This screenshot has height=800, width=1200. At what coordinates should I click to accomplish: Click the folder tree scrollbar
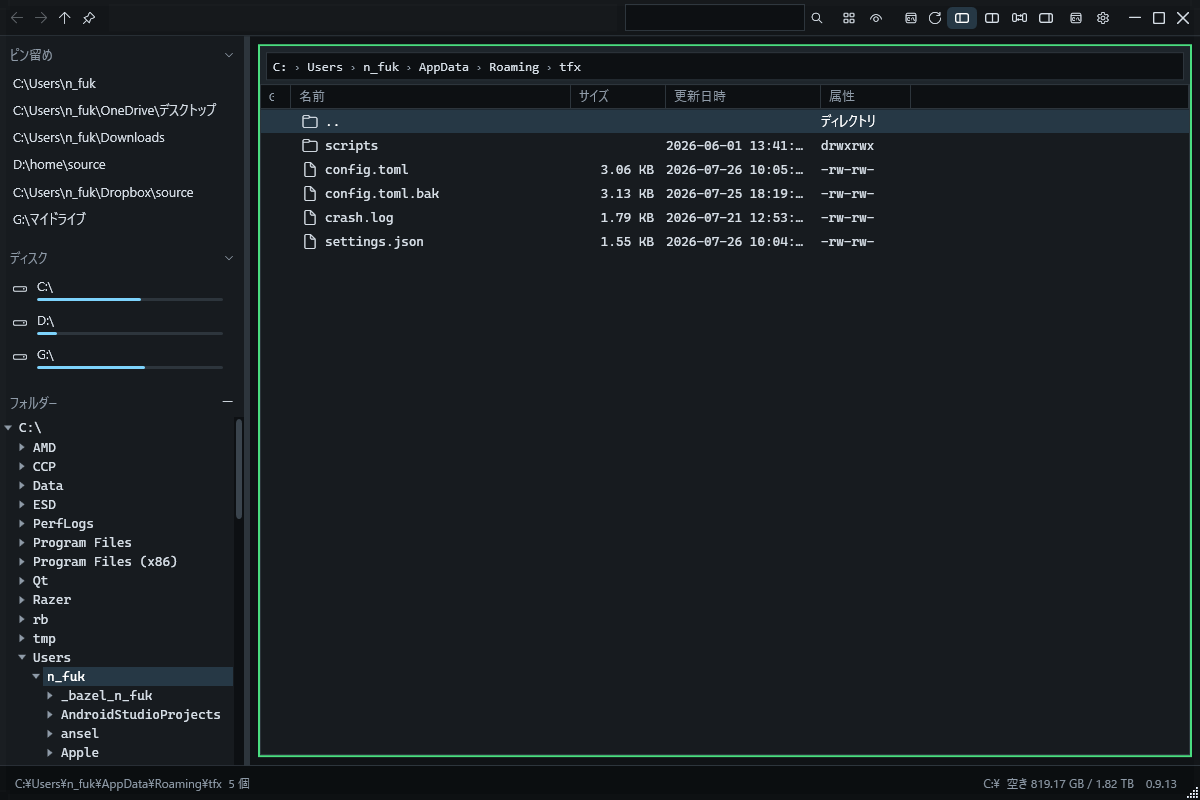tap(239, 468)
